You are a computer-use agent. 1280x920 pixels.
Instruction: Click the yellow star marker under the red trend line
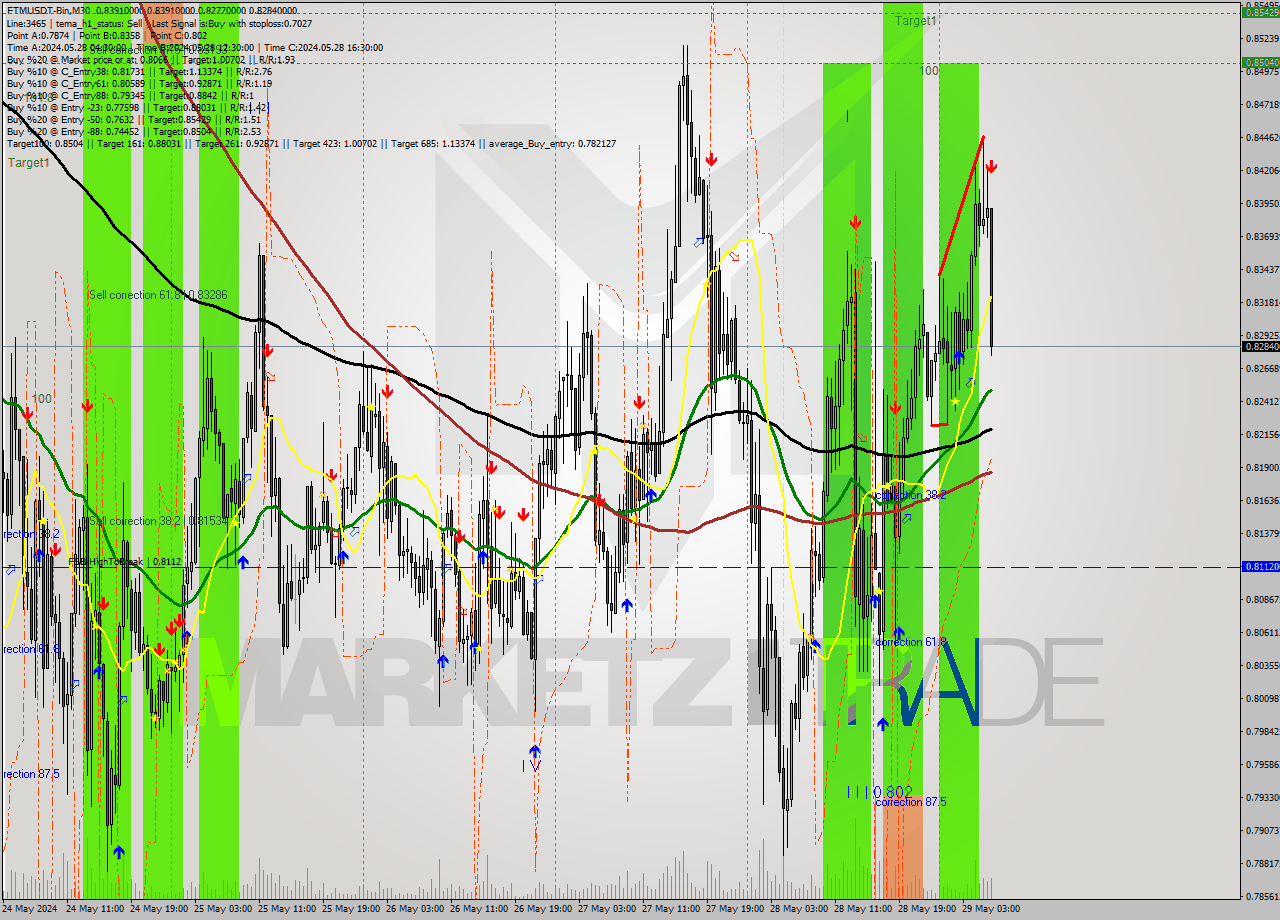click(x=955, y=402)
